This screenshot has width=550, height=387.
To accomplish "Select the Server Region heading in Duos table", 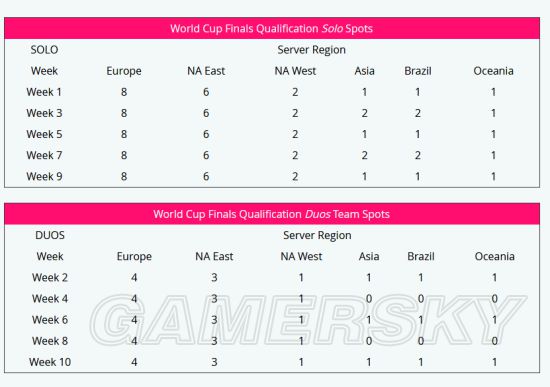I will (x=317, y=235).
